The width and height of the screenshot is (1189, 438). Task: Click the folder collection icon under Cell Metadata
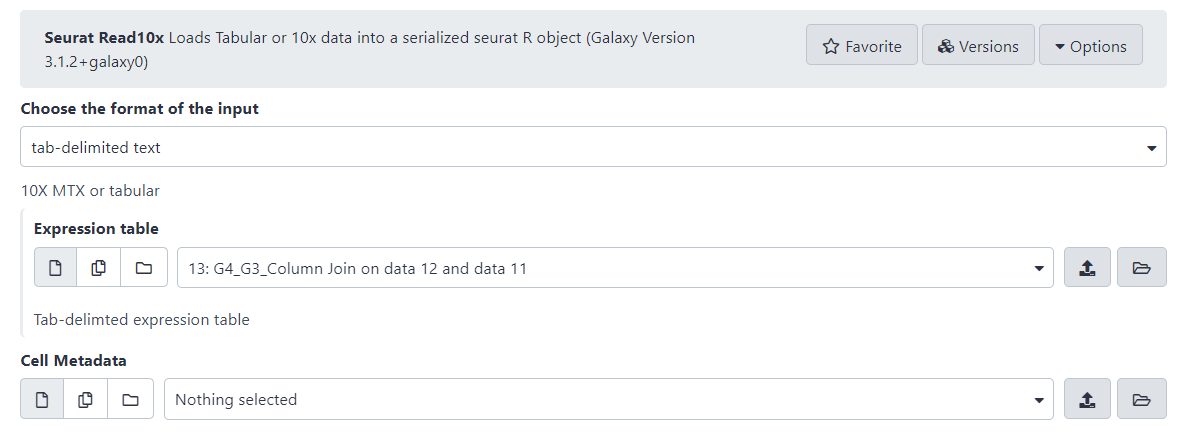pyautogui.click(x=131, y=399)
